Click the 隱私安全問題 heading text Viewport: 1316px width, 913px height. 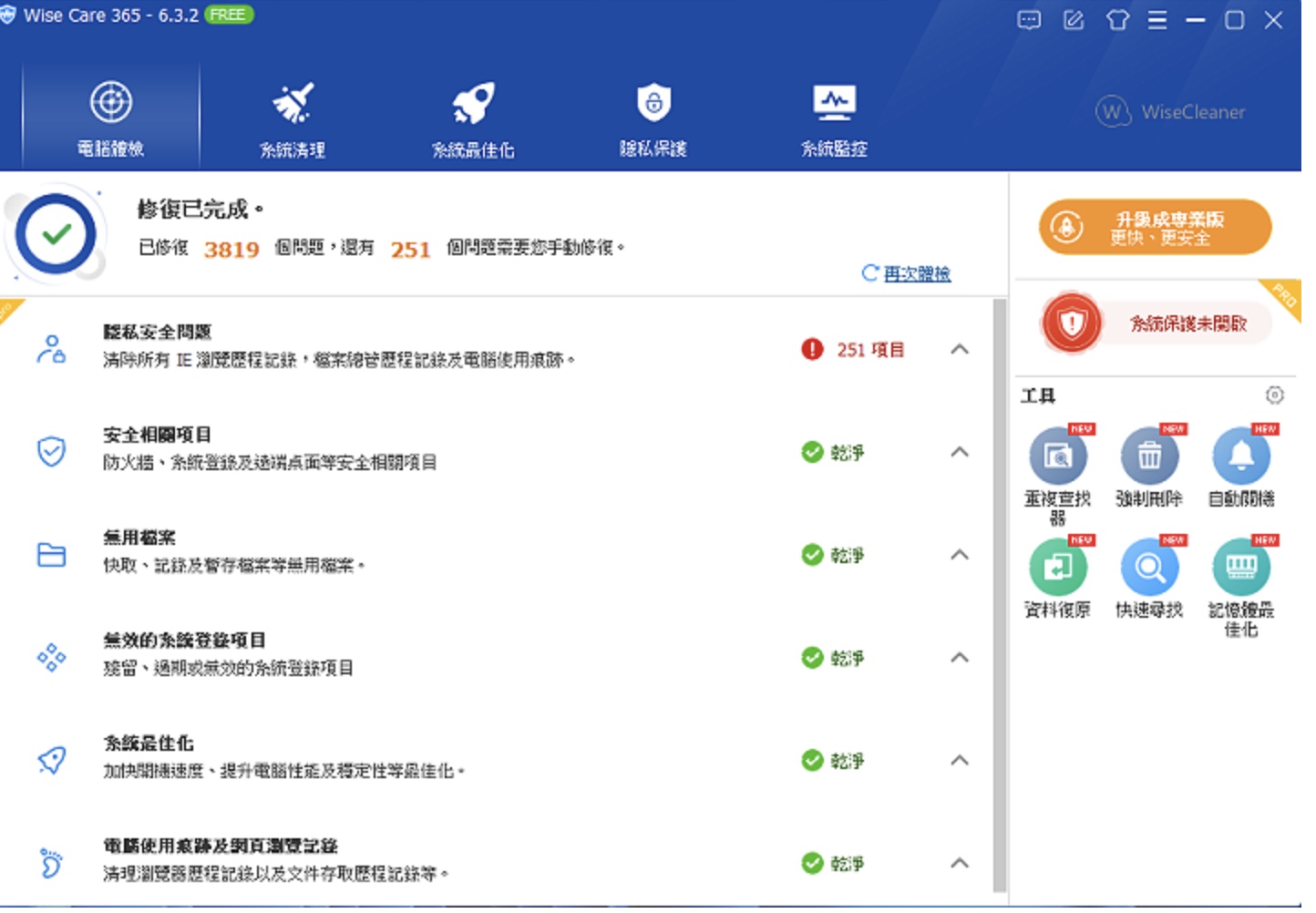pyautogui.click(x=157, y=332)
